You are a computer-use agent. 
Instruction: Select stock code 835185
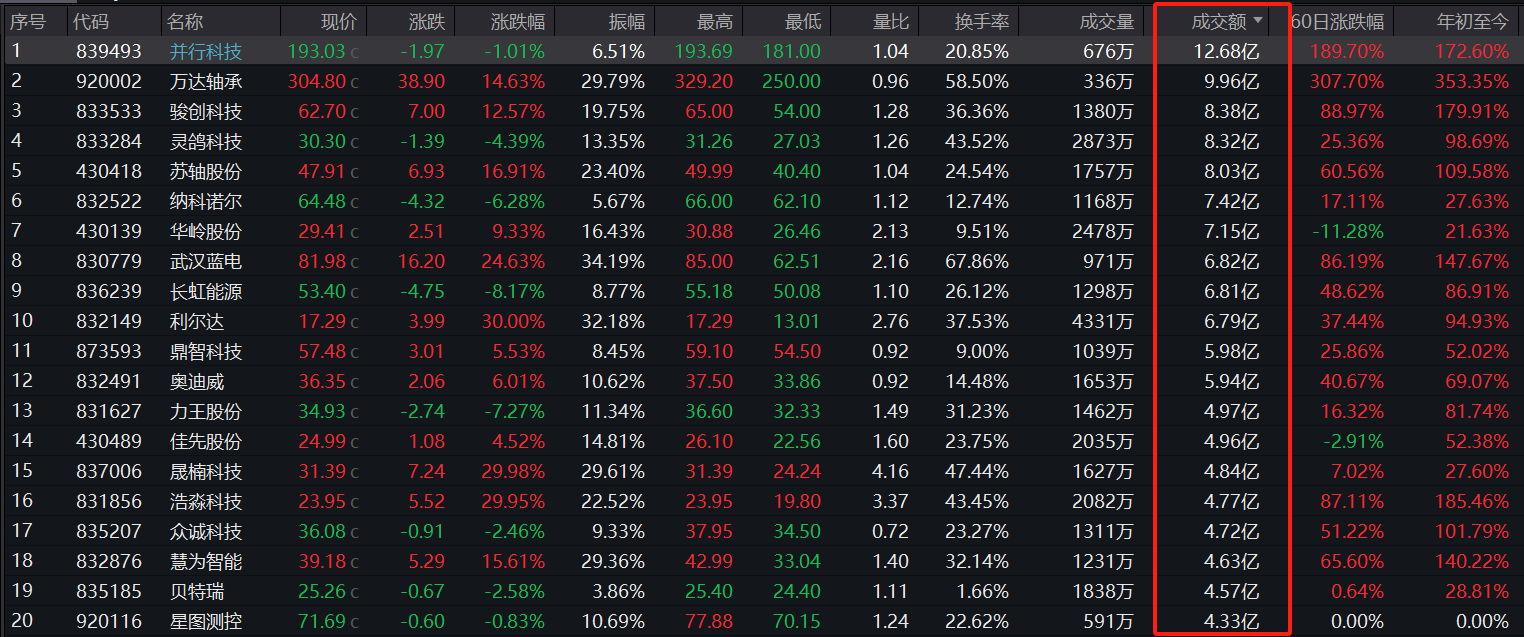click(109, 591)
